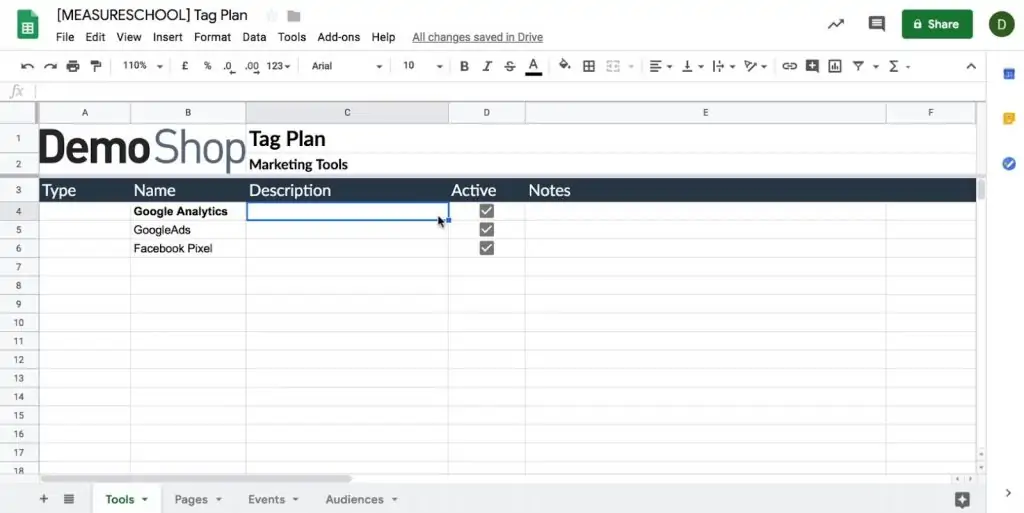Open text wrapping dropdown
Screen dimensions: 1024x513
pyautogui.click(x=724, y=66)
